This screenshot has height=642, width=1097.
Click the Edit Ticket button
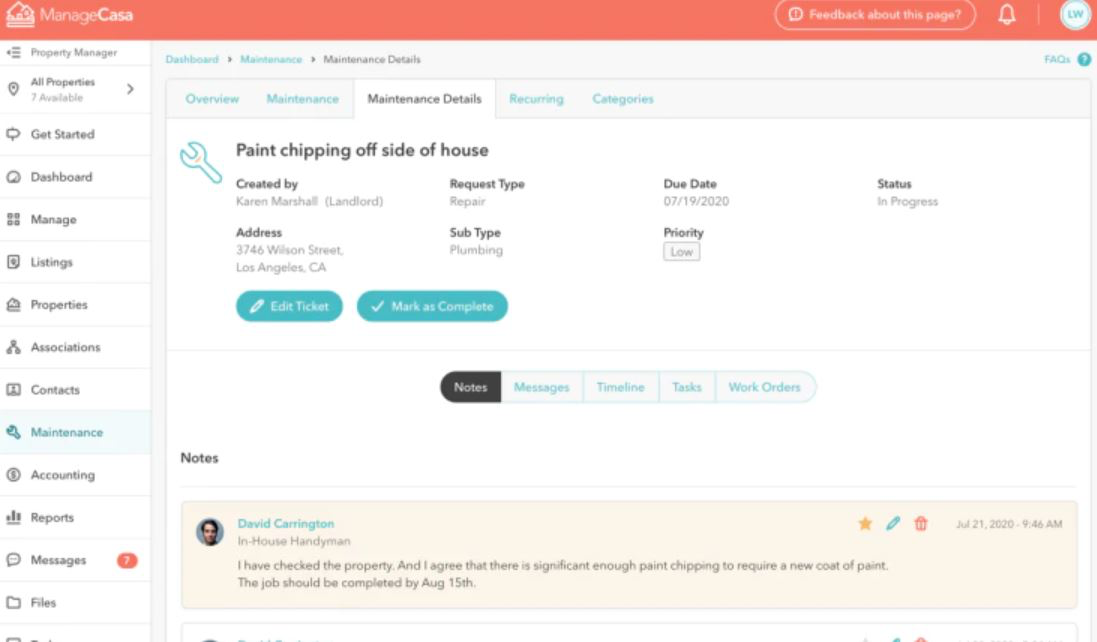289,306
